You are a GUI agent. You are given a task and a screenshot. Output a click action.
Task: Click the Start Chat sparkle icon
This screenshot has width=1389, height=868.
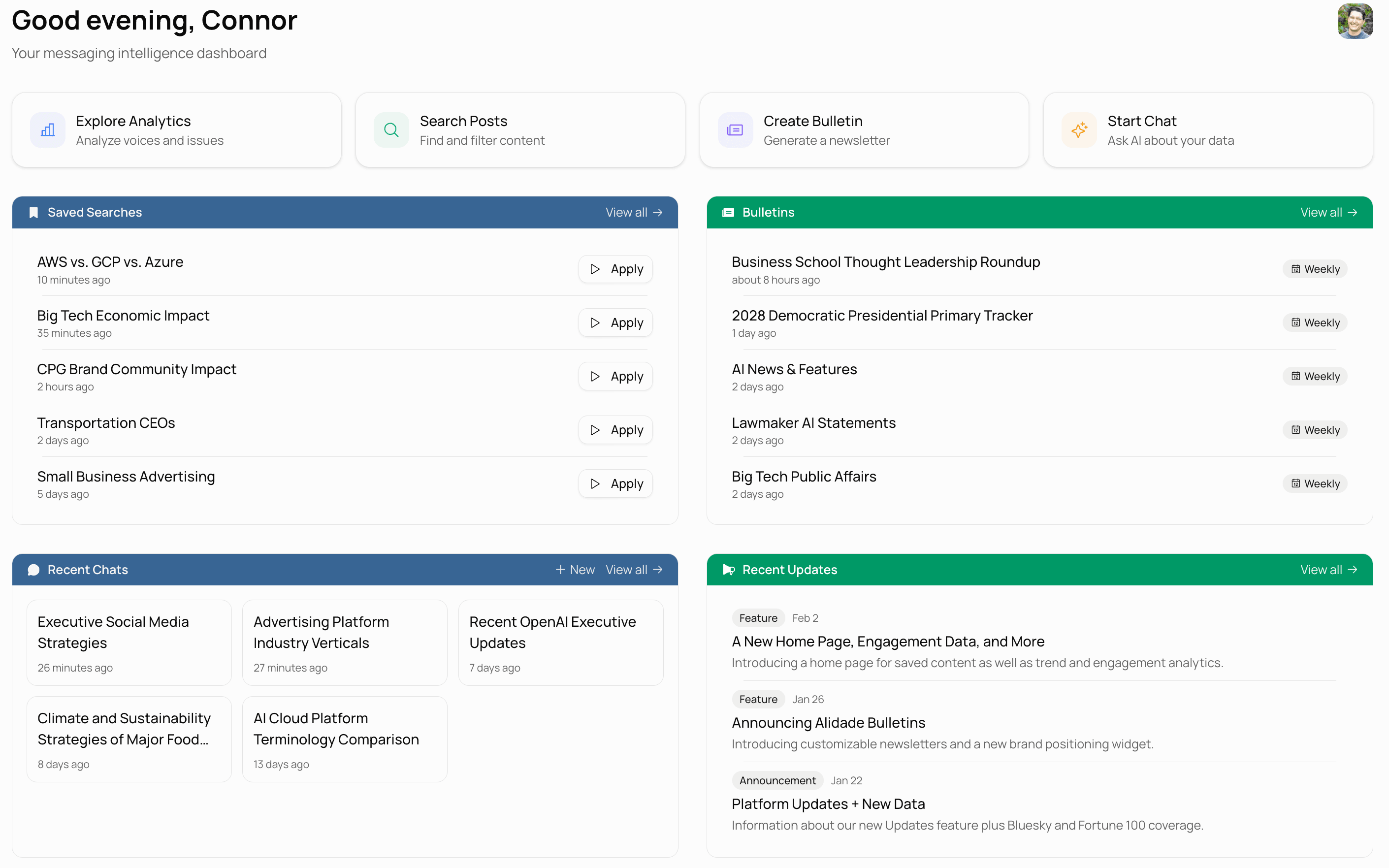pyautogui.click(x=1079, y=130)
